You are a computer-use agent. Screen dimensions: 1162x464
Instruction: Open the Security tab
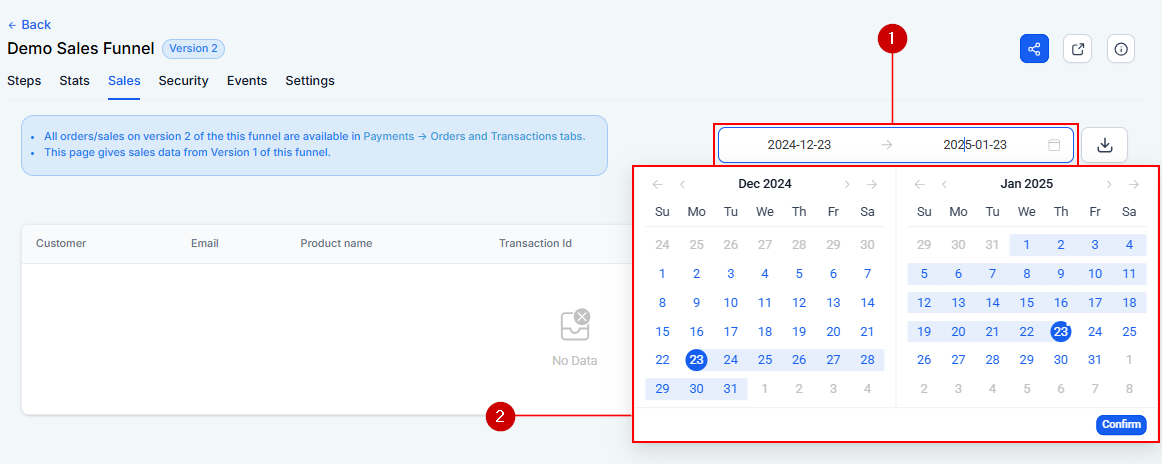click(x=184, y=81)
